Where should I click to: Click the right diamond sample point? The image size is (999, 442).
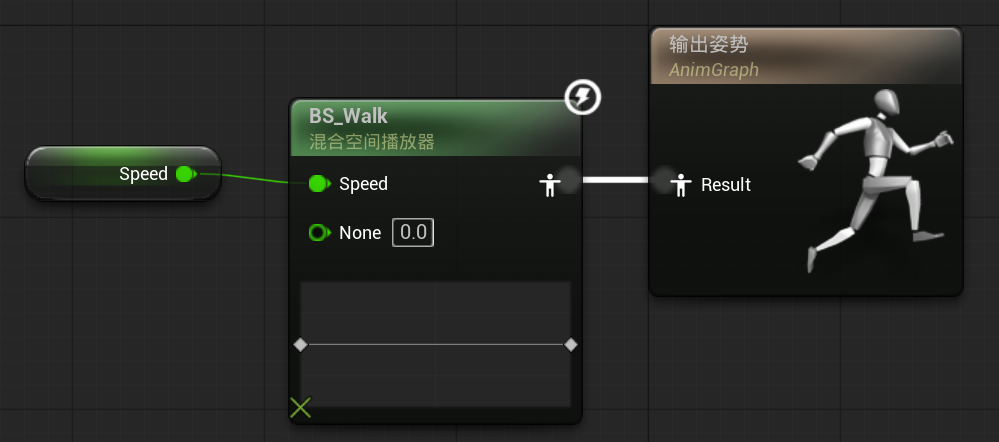pos(571,345)
